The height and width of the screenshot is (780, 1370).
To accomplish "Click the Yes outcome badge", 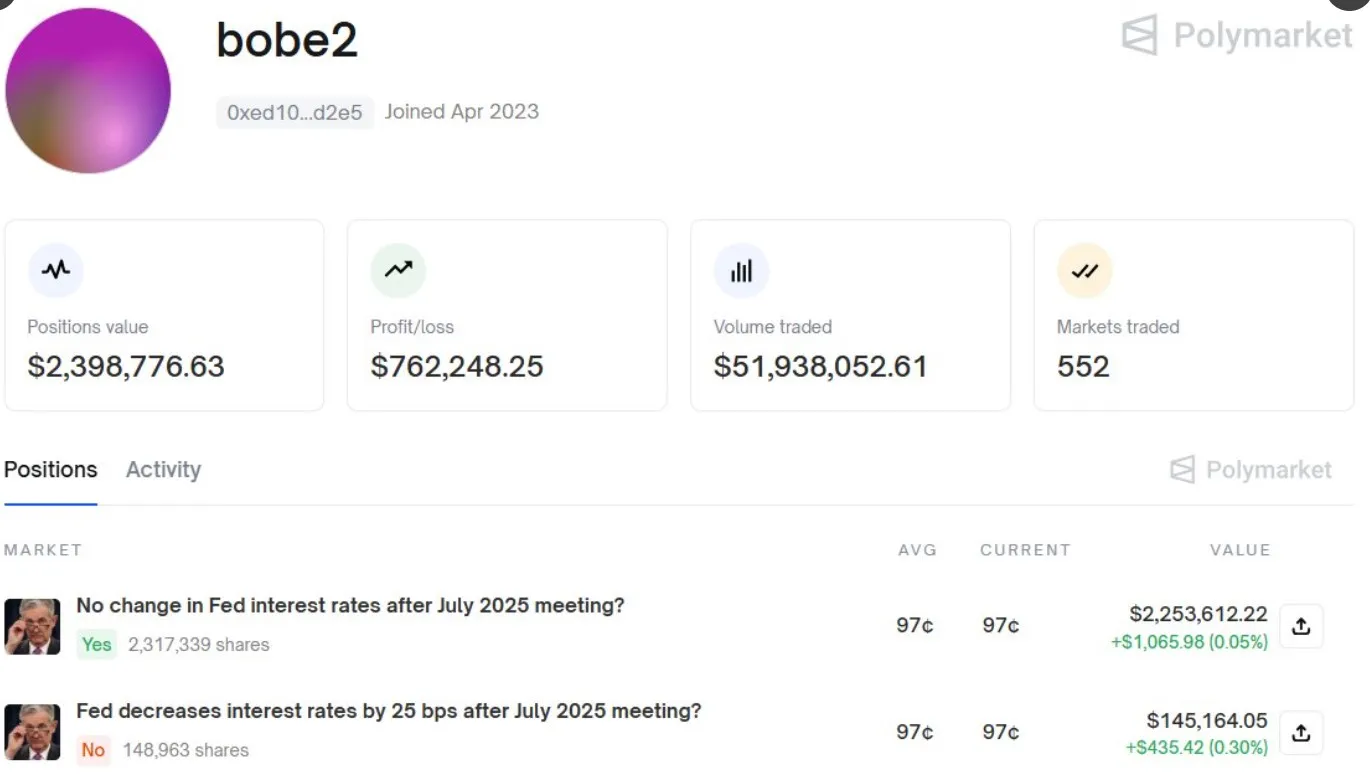I will pyautogui.click(x=96, y=644).
